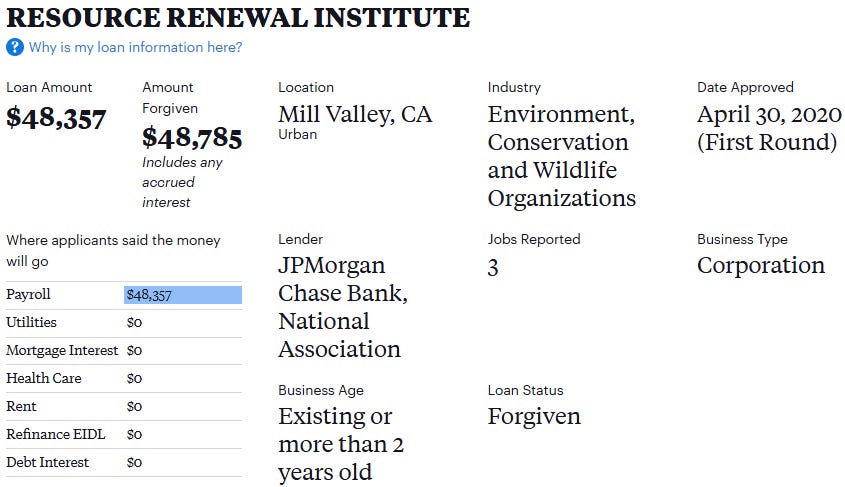Click the blue question mark help icon
Image resolution: width=845 pixels, height=487 pixels.
point(15,47)
